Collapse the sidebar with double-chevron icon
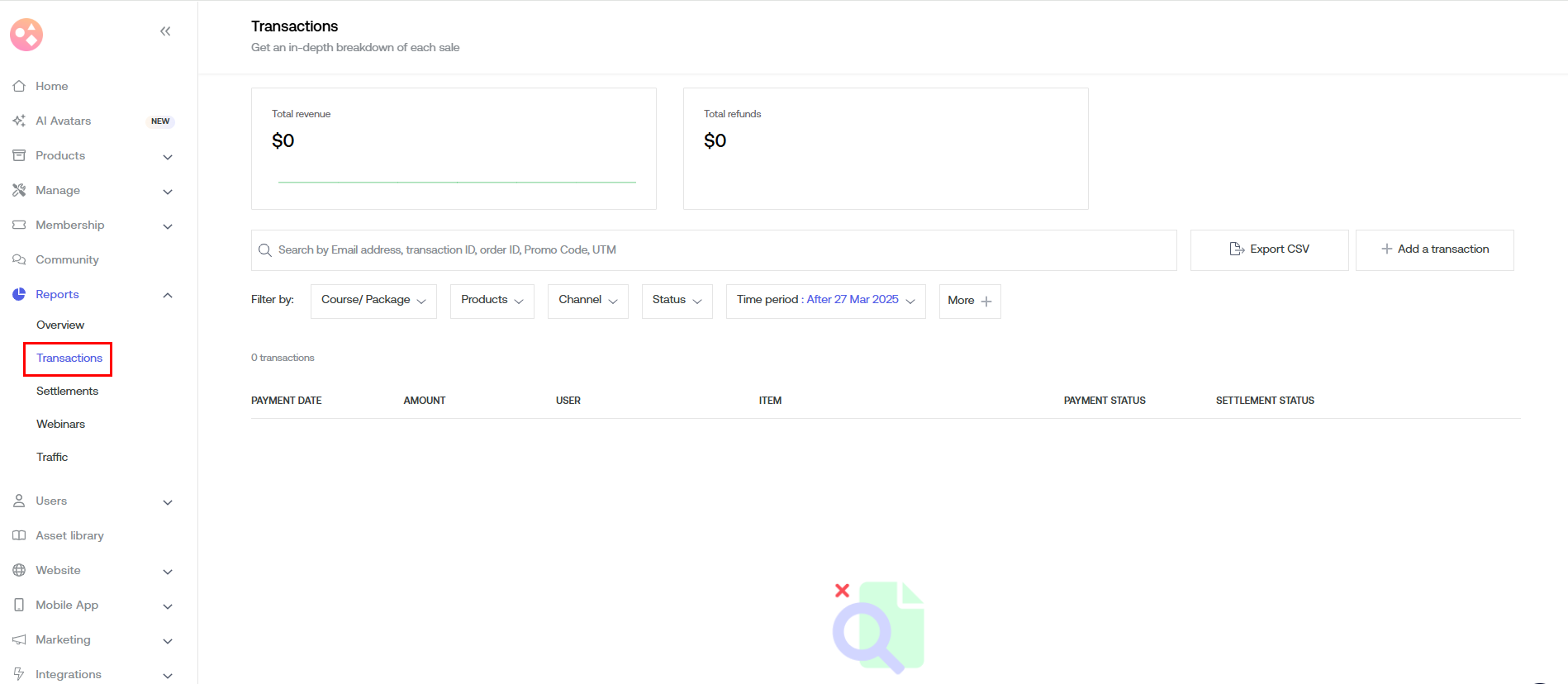 pos(165,31)
